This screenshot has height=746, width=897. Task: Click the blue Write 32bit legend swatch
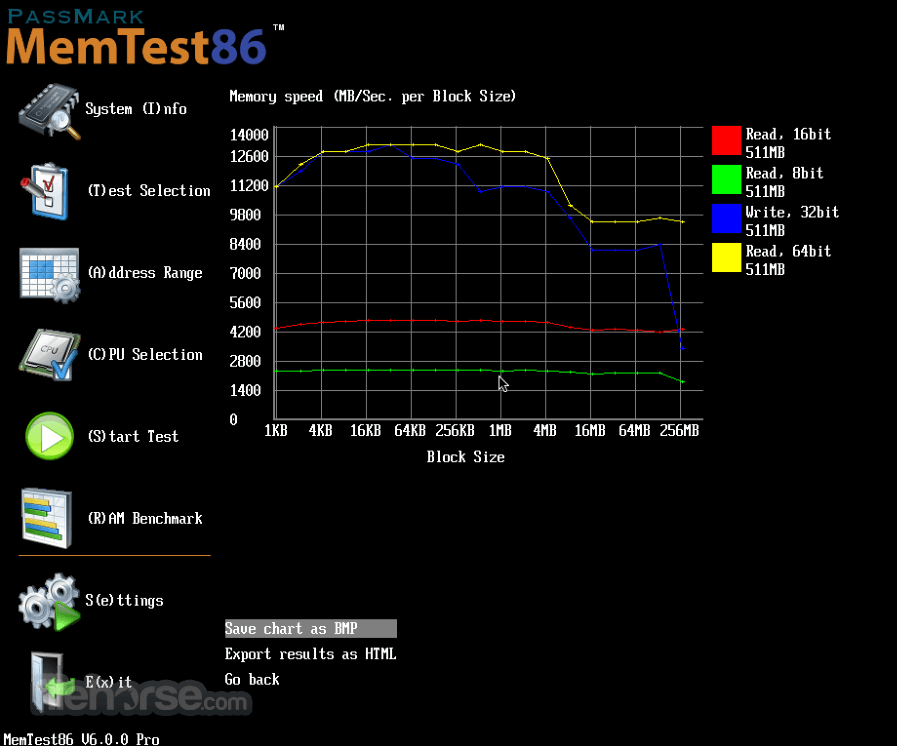tap(727, 219)
